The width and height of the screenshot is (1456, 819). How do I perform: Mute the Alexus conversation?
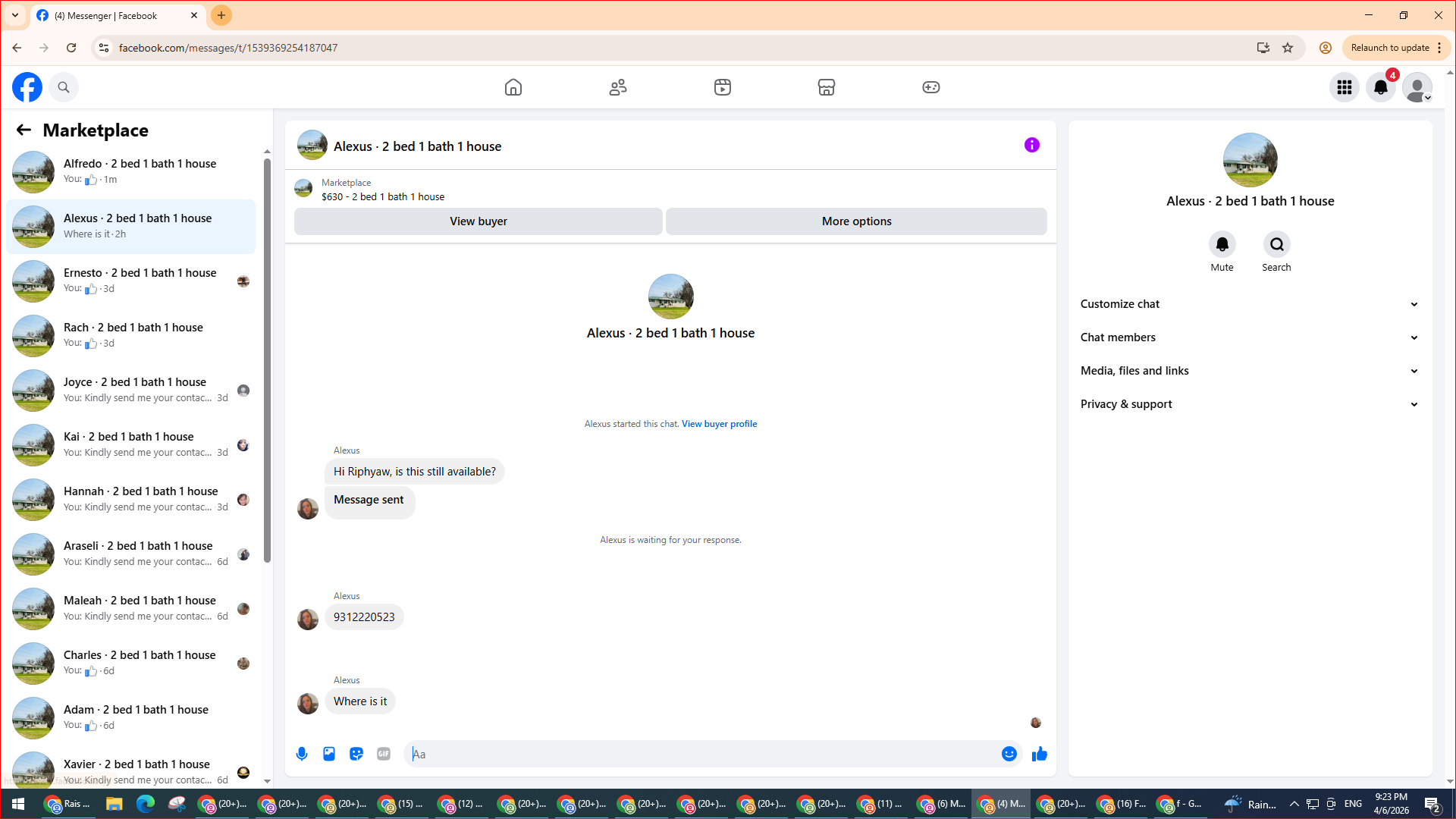(1222, 244)
